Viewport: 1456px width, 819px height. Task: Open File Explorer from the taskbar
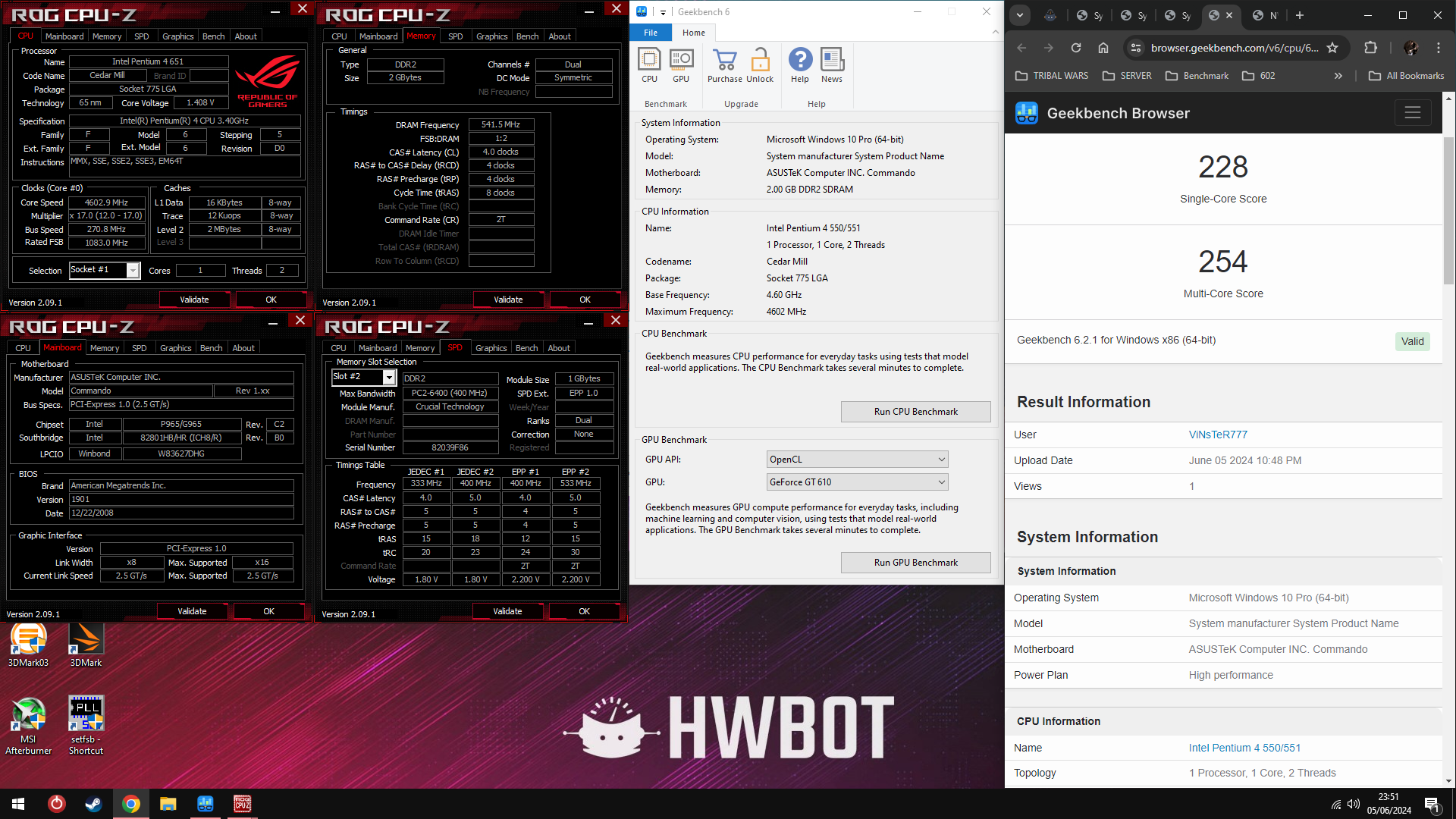[x=168, y=804]
